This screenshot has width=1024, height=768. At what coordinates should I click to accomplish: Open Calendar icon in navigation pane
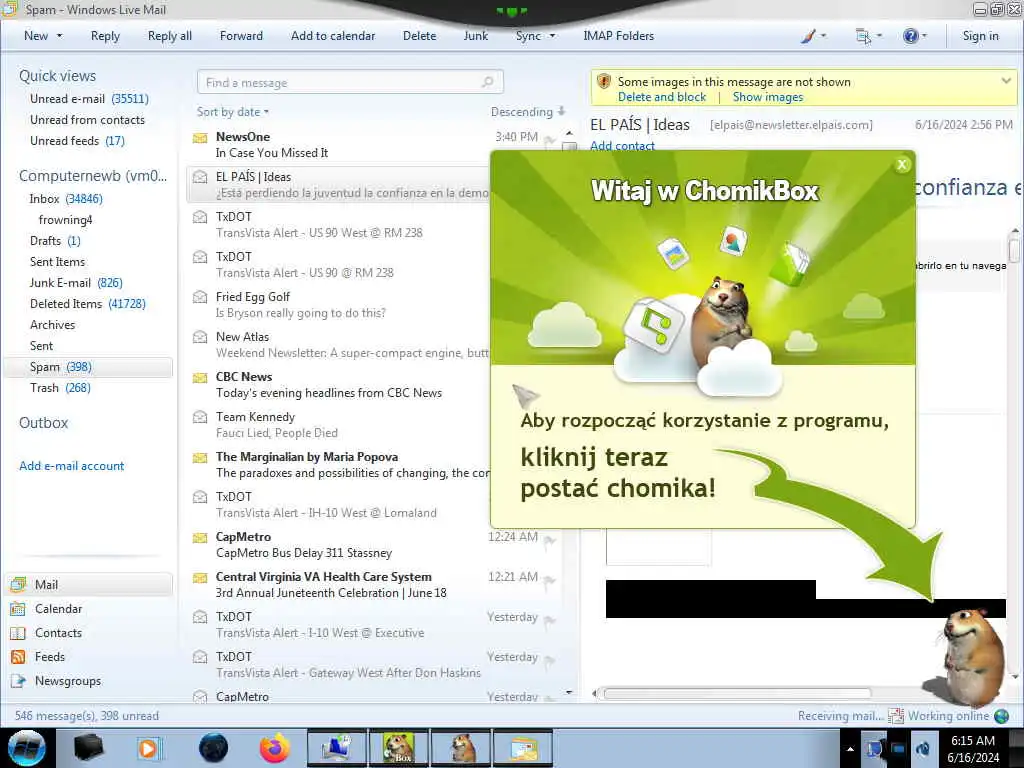pyautogui.click(x=18, y=609)
